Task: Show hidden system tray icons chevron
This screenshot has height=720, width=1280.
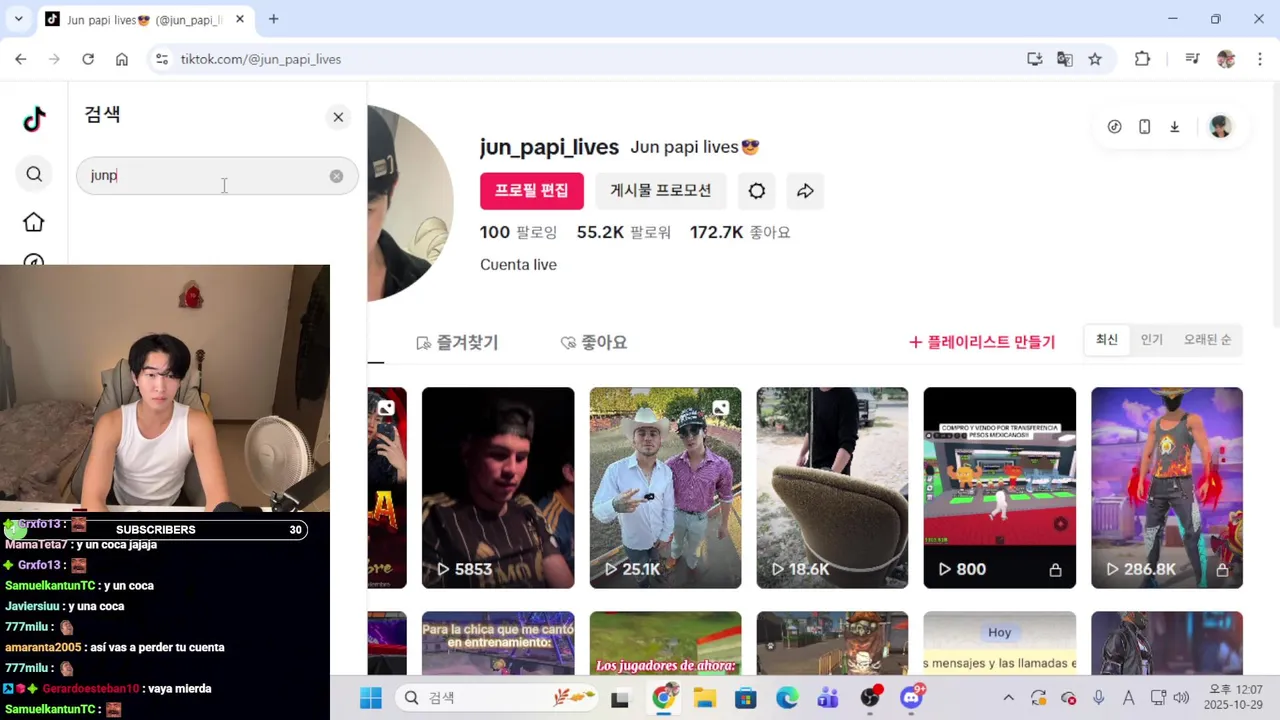Action: point(1008,698)
